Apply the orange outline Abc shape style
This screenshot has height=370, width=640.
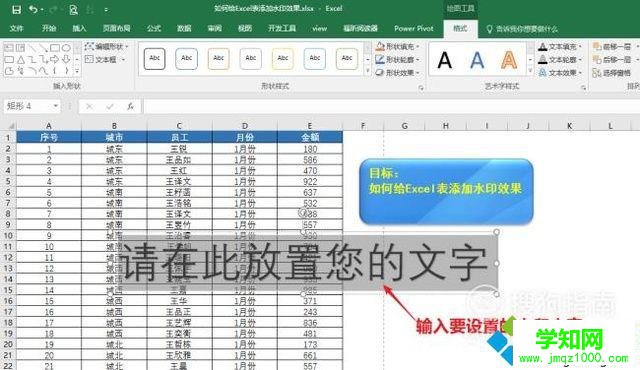(x=219, y=59)
